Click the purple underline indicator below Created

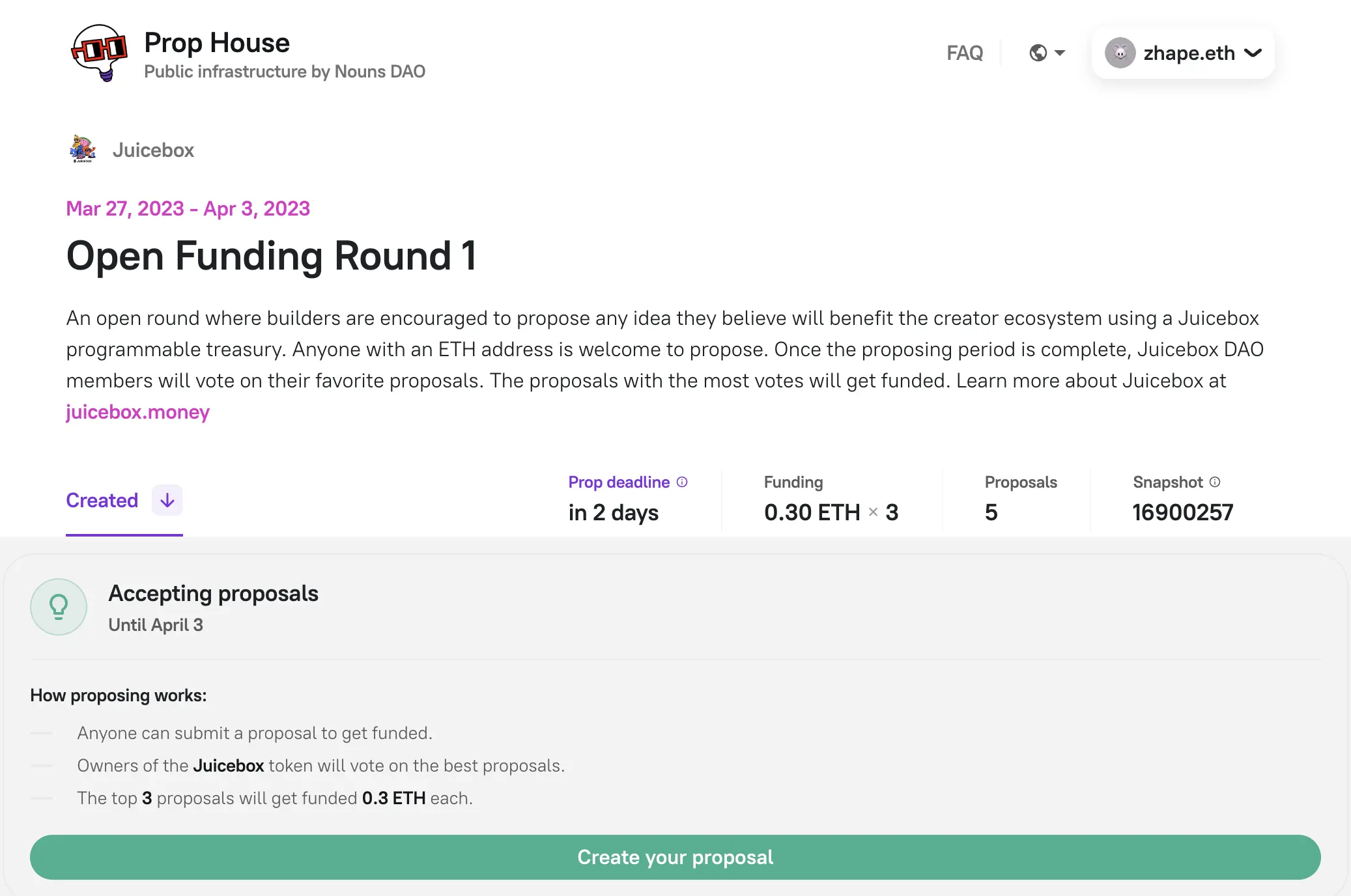[x=124, y=534]
